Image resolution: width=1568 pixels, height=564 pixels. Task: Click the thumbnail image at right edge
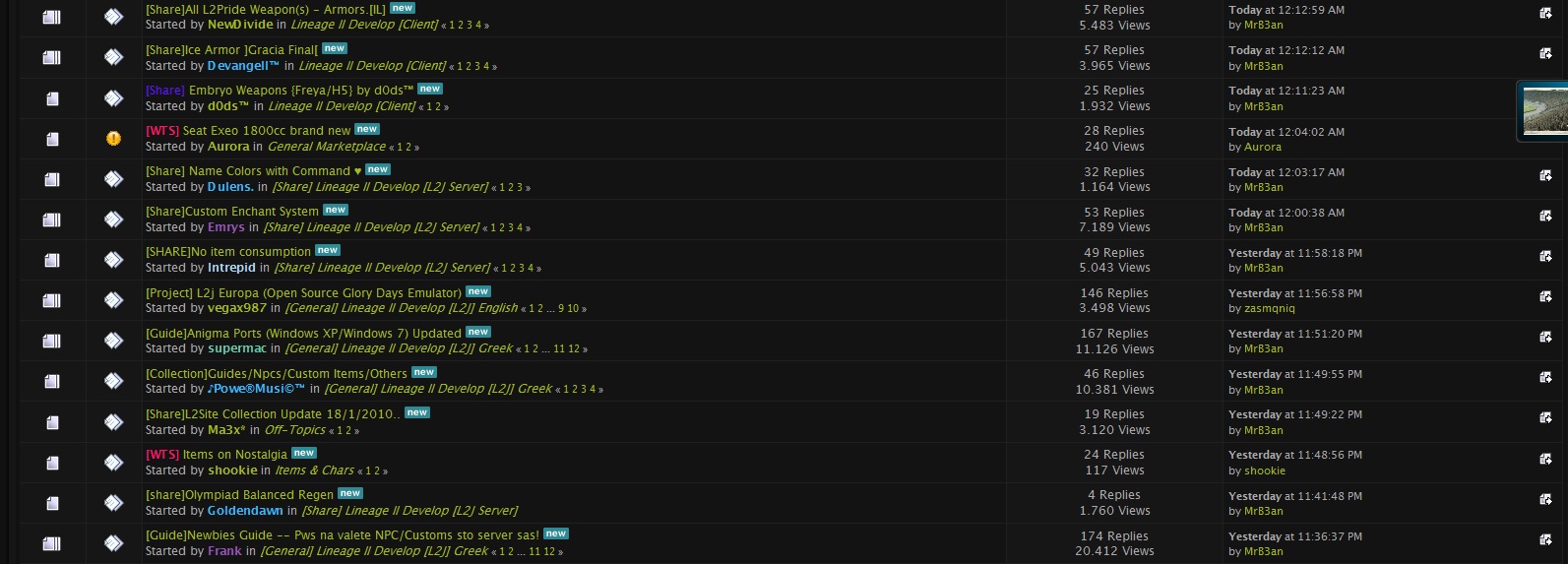pyautogui.click(x=1543, y=110)
